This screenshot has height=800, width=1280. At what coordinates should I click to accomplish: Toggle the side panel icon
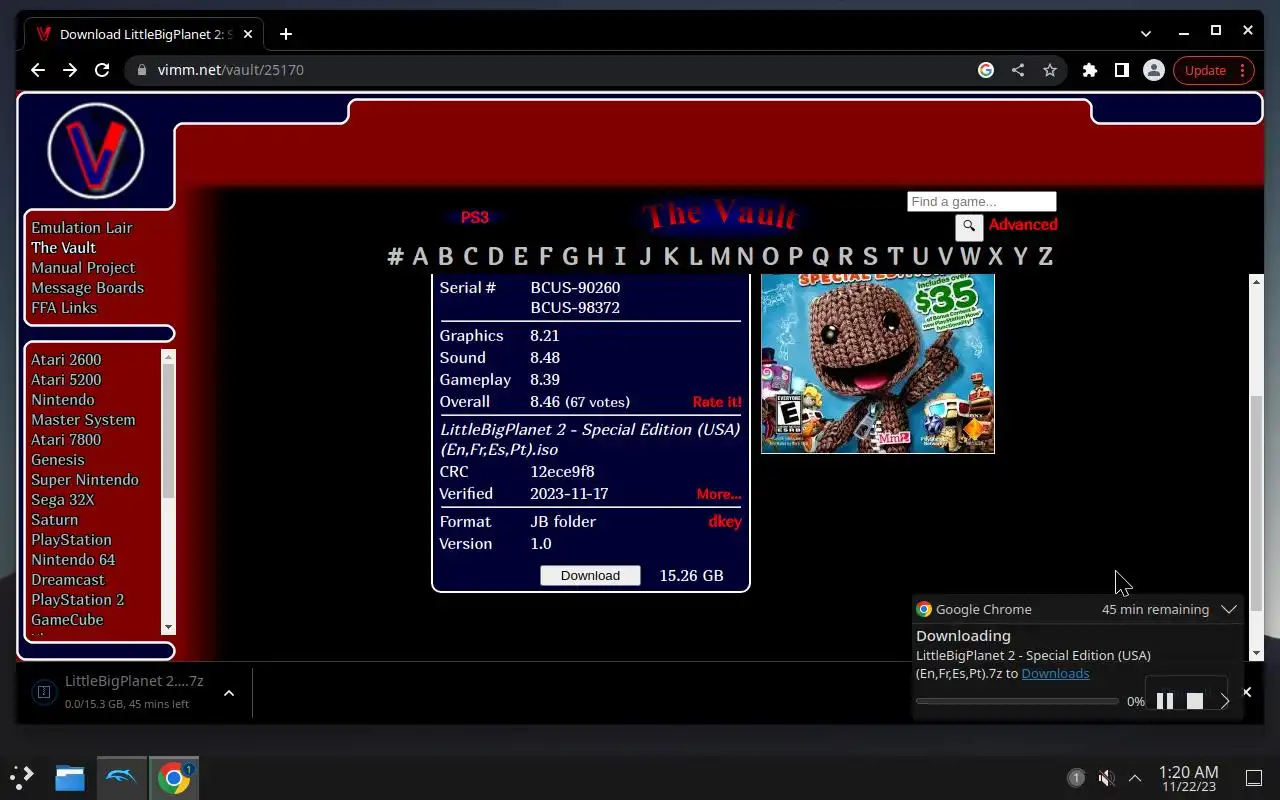[x=1122, y=70]
